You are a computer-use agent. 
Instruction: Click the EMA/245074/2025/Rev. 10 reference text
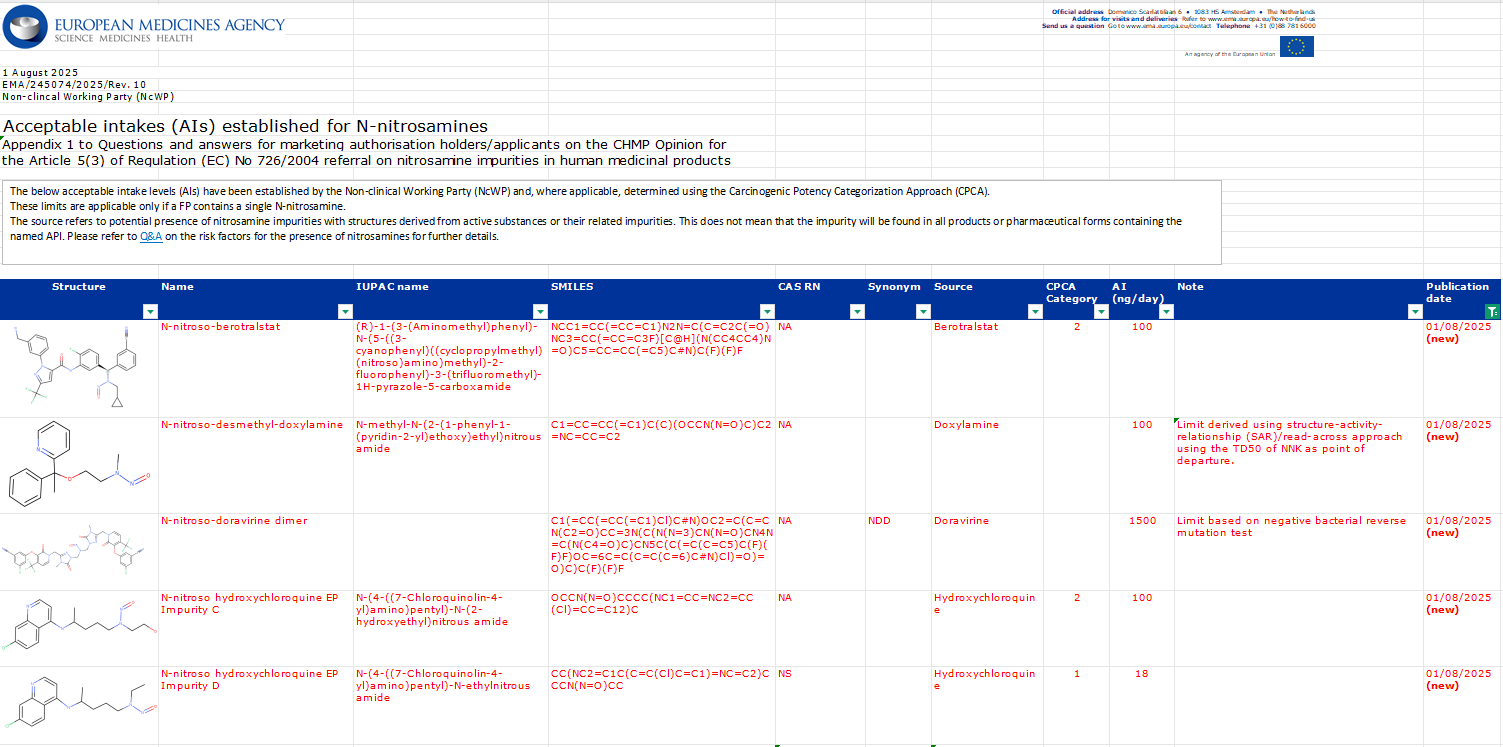tap(75, 85)
